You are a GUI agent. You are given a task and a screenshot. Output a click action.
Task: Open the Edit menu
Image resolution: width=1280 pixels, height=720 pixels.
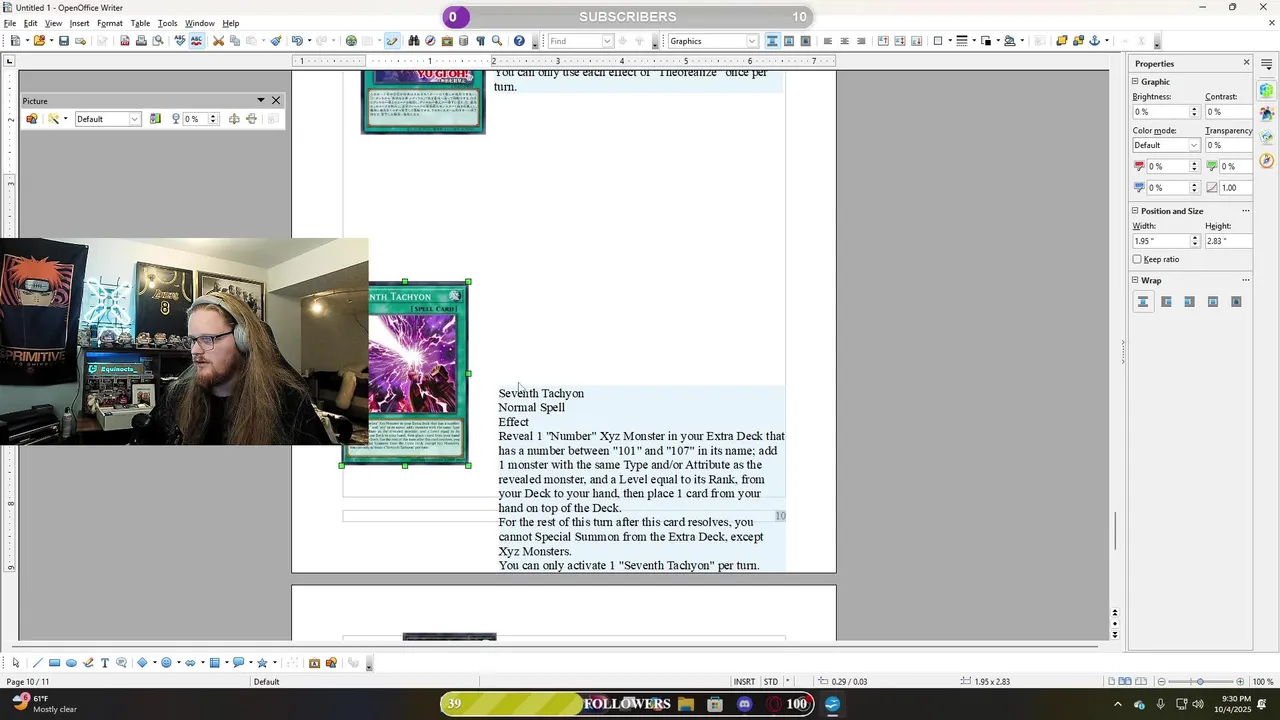click(31, 23)
